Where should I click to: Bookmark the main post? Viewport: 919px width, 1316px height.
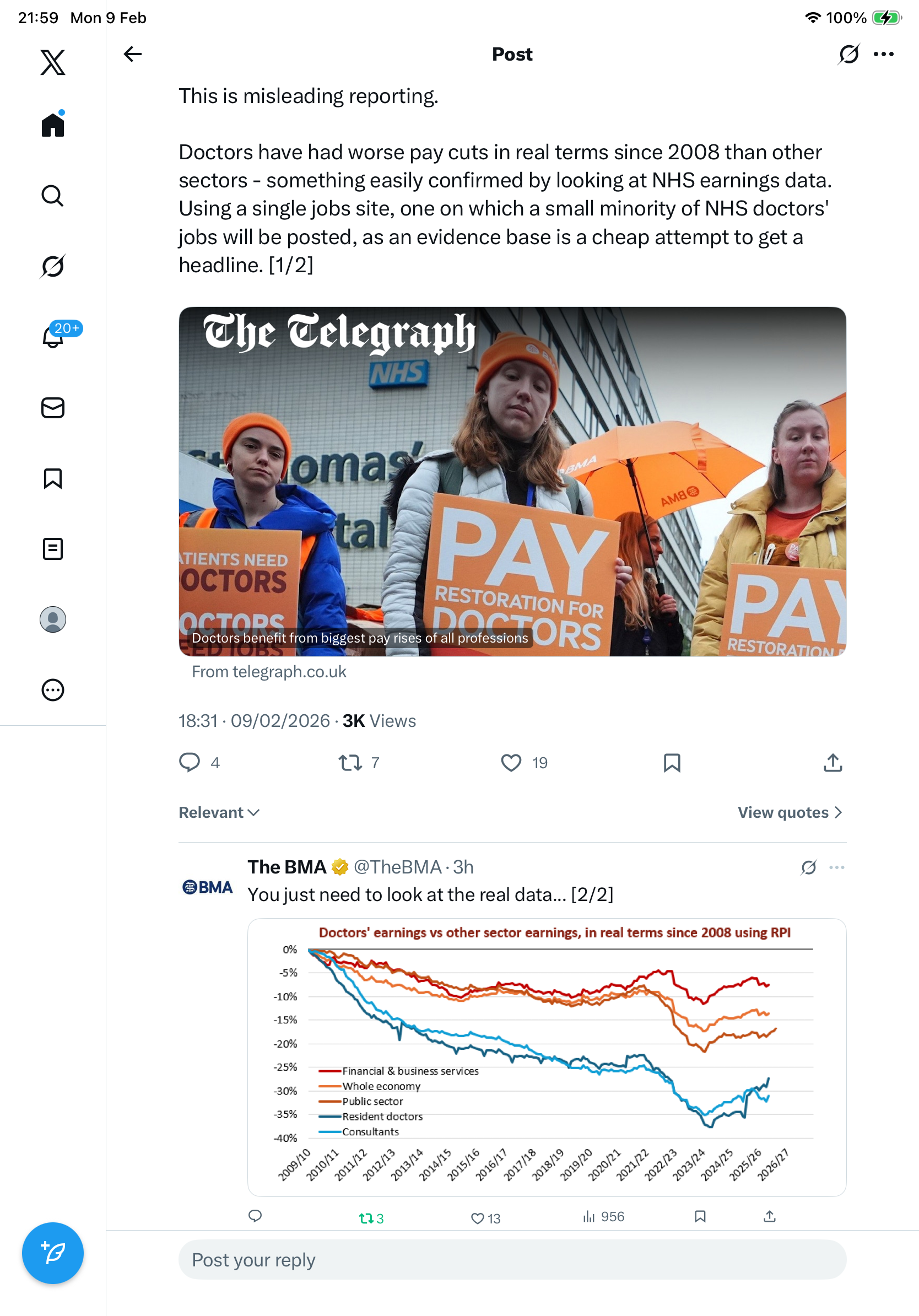[672, 762]
